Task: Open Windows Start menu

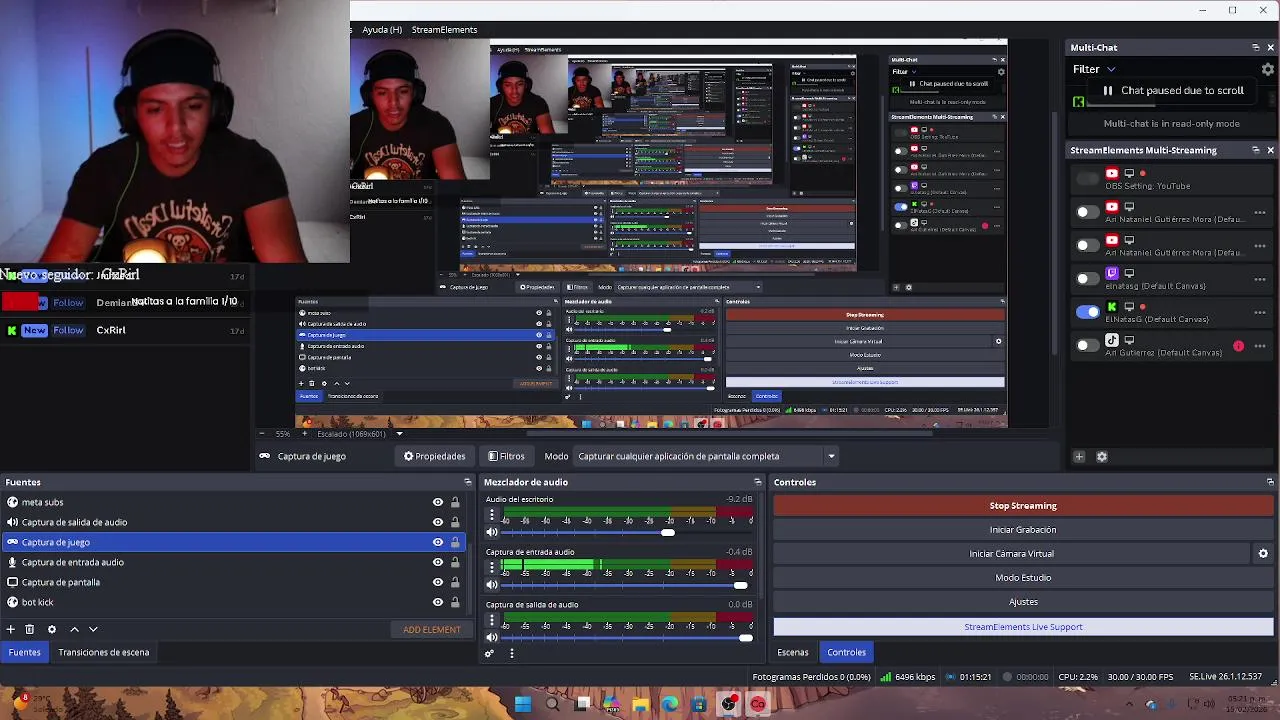Action: coord(522,704)
